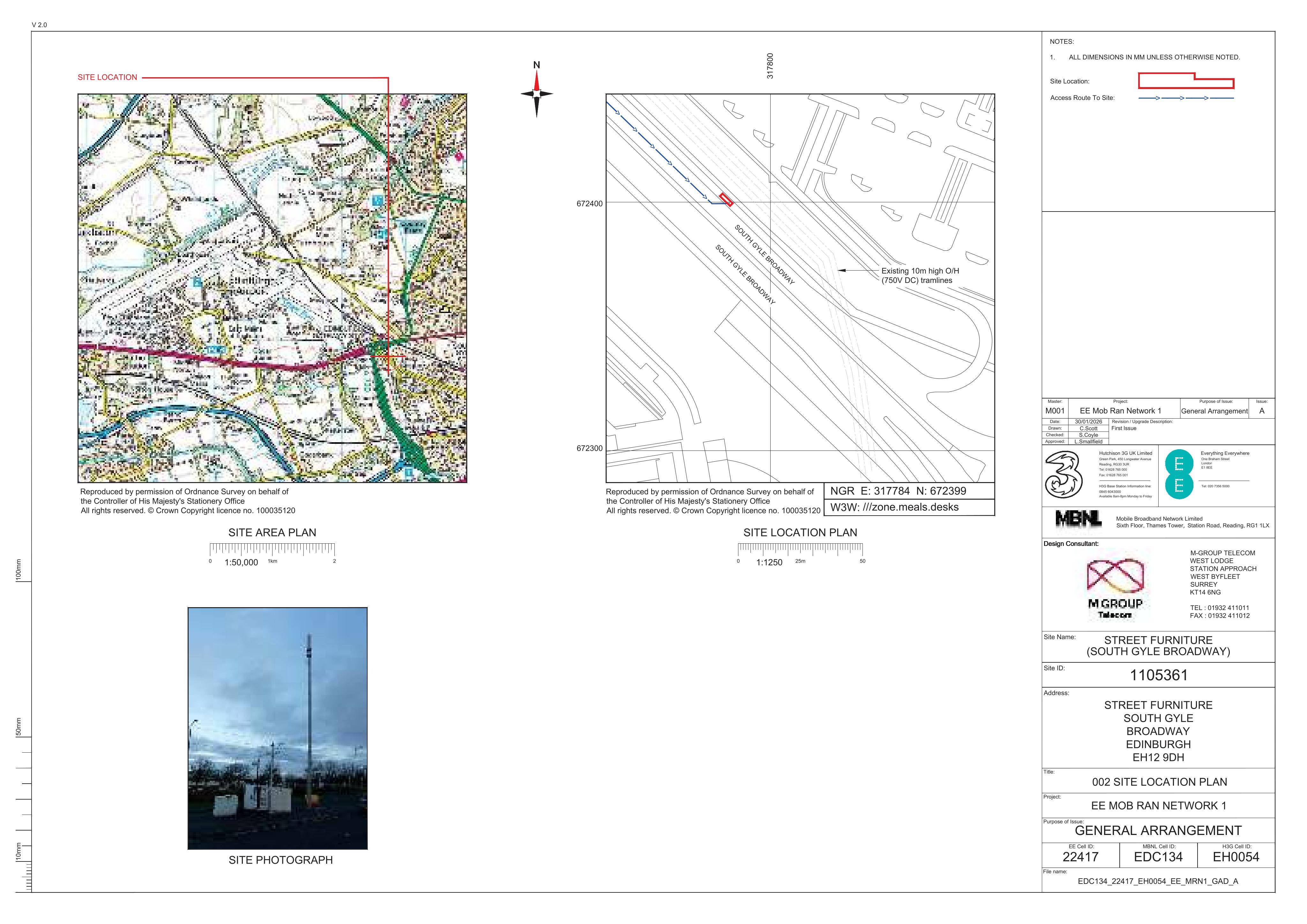The image size is (1307, 924).
Task: Click the SITE PHOTOGRAPH caption
Action: point(280,860)
